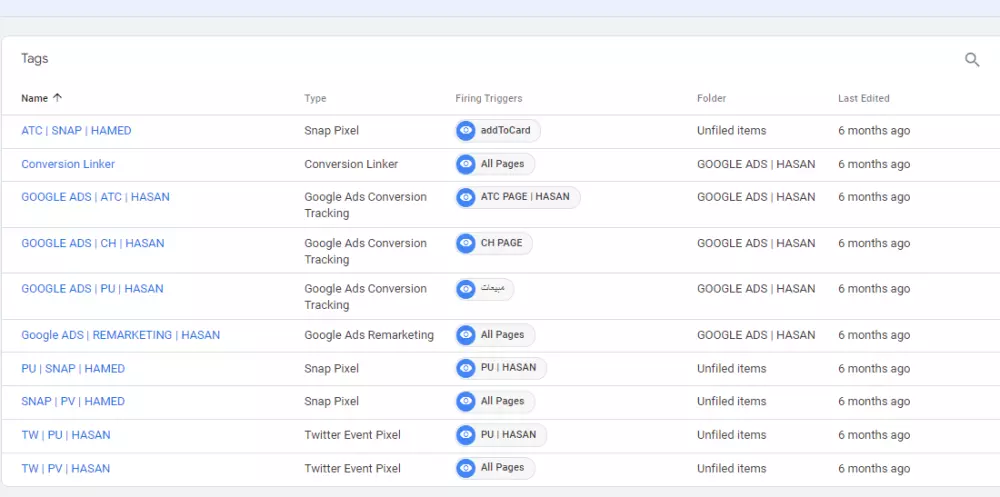Click eye icon on the Arabic-named trigger chip
Image resolution: width=1000 pixels, height=497 pixels.
point(466,289)
